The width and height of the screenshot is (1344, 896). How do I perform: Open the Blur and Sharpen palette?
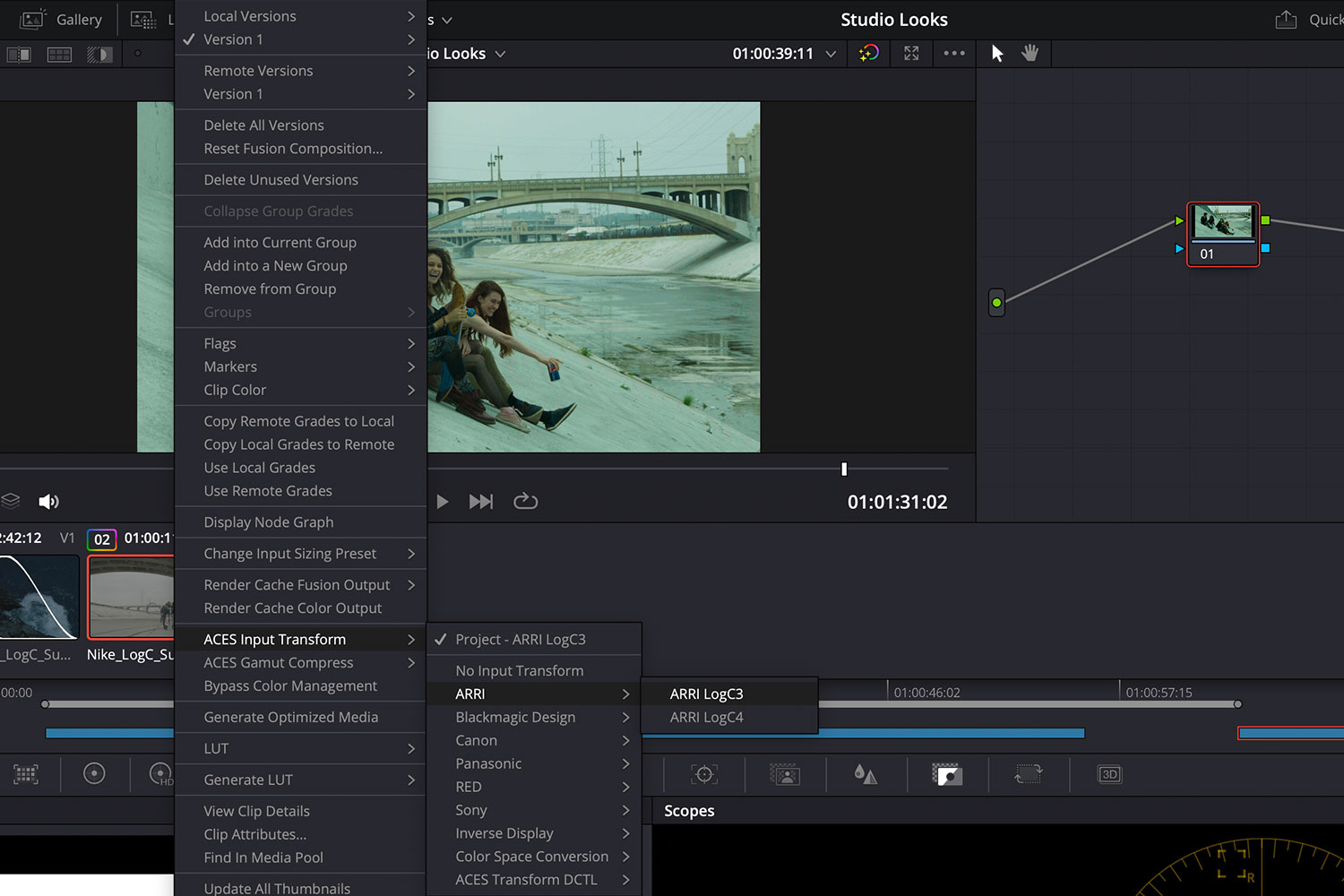coord(866,775)
